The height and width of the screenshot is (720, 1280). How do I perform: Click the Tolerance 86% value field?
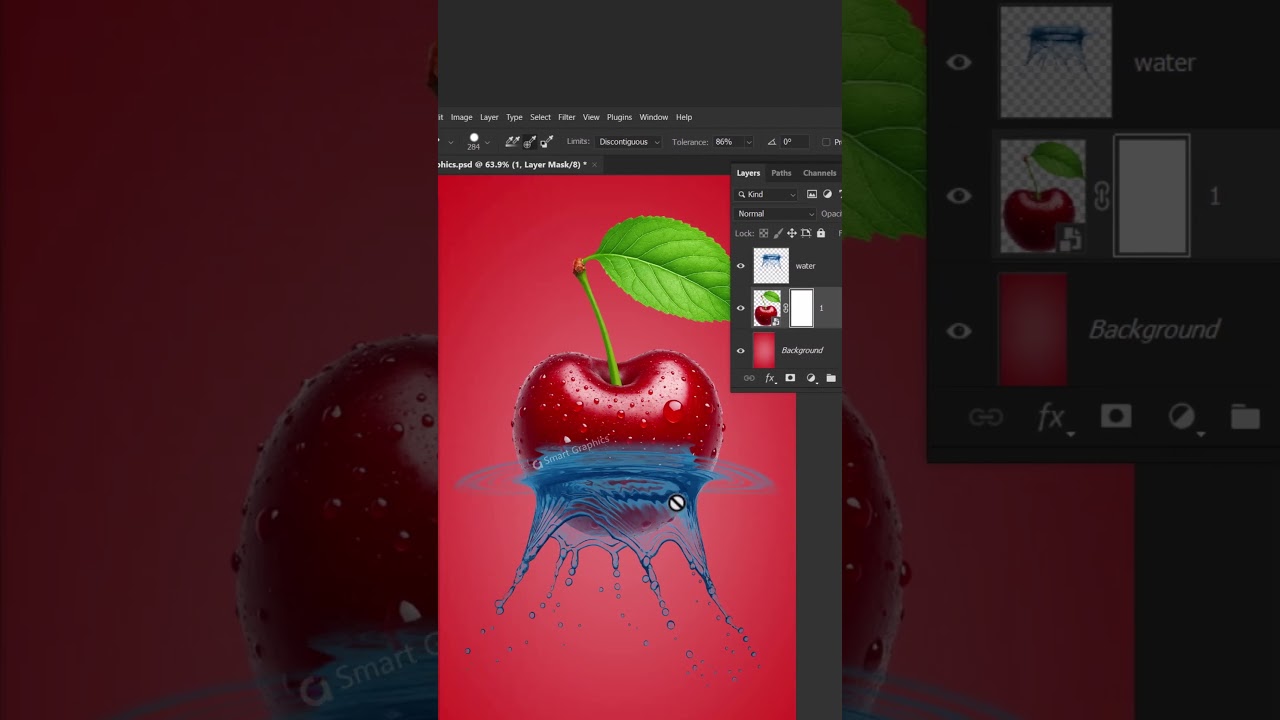[x=728, y=142]
